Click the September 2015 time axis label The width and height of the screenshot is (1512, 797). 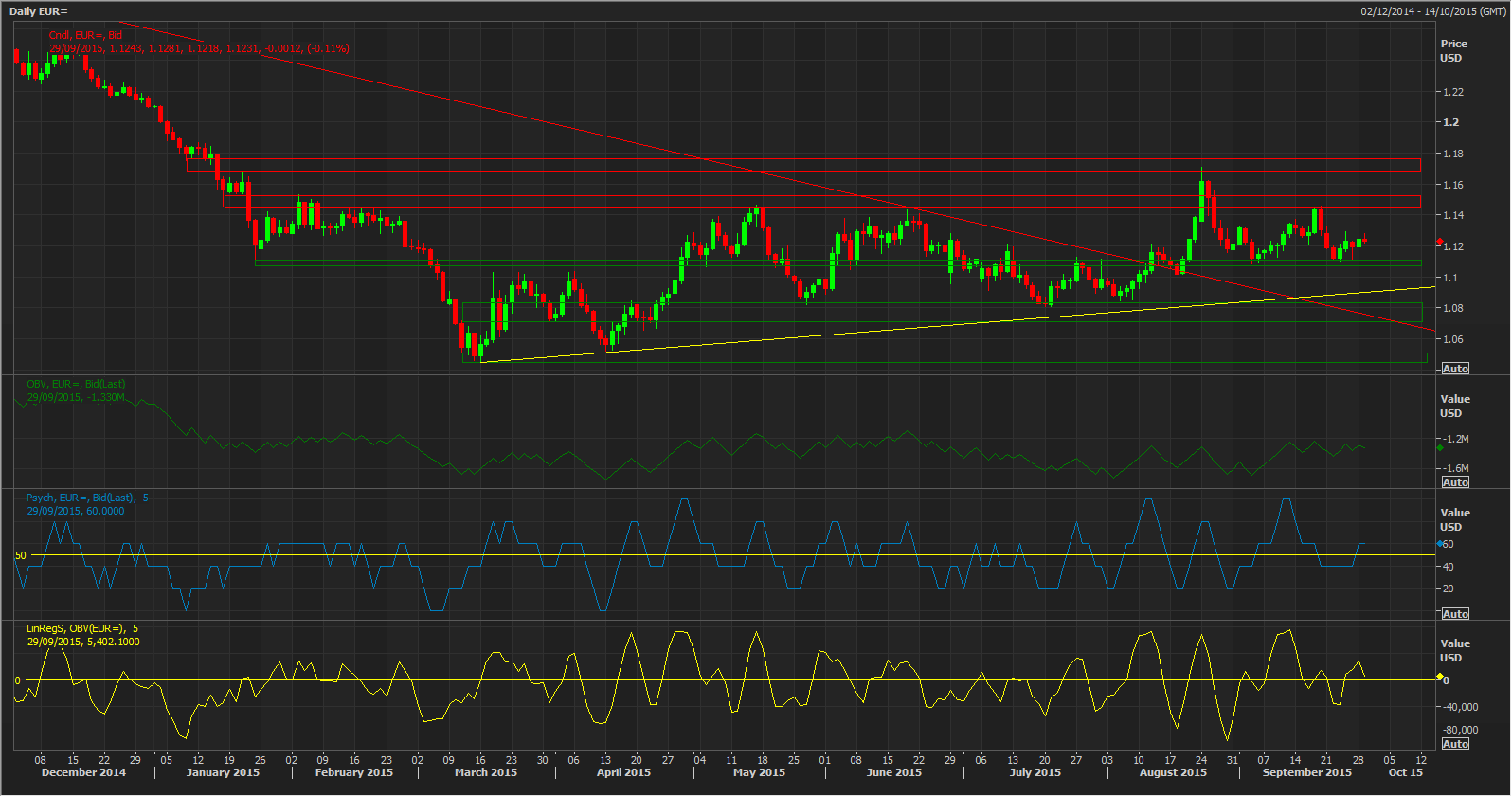coord(1306,772)
